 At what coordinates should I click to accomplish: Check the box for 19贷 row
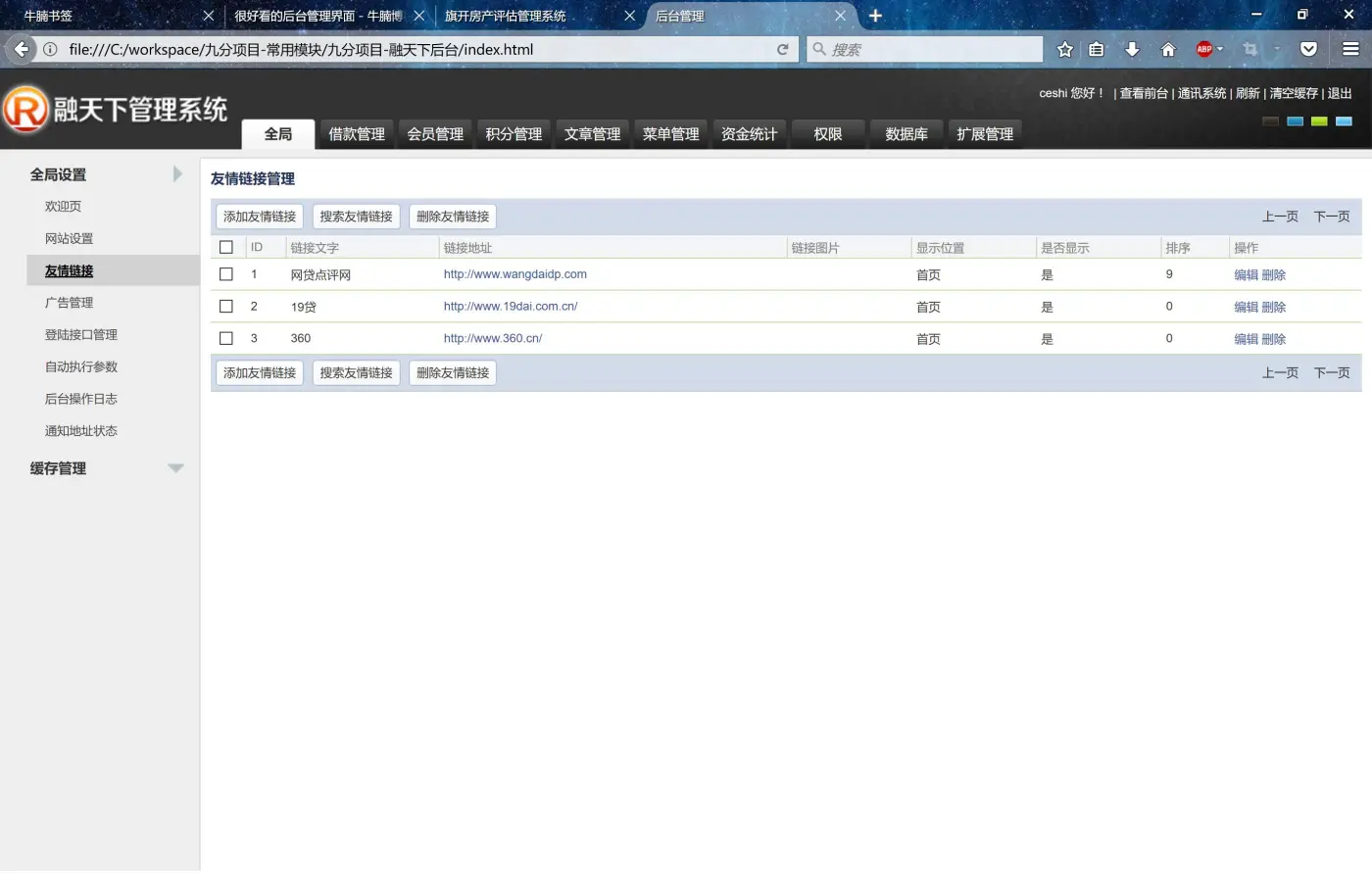coord(226,307)
